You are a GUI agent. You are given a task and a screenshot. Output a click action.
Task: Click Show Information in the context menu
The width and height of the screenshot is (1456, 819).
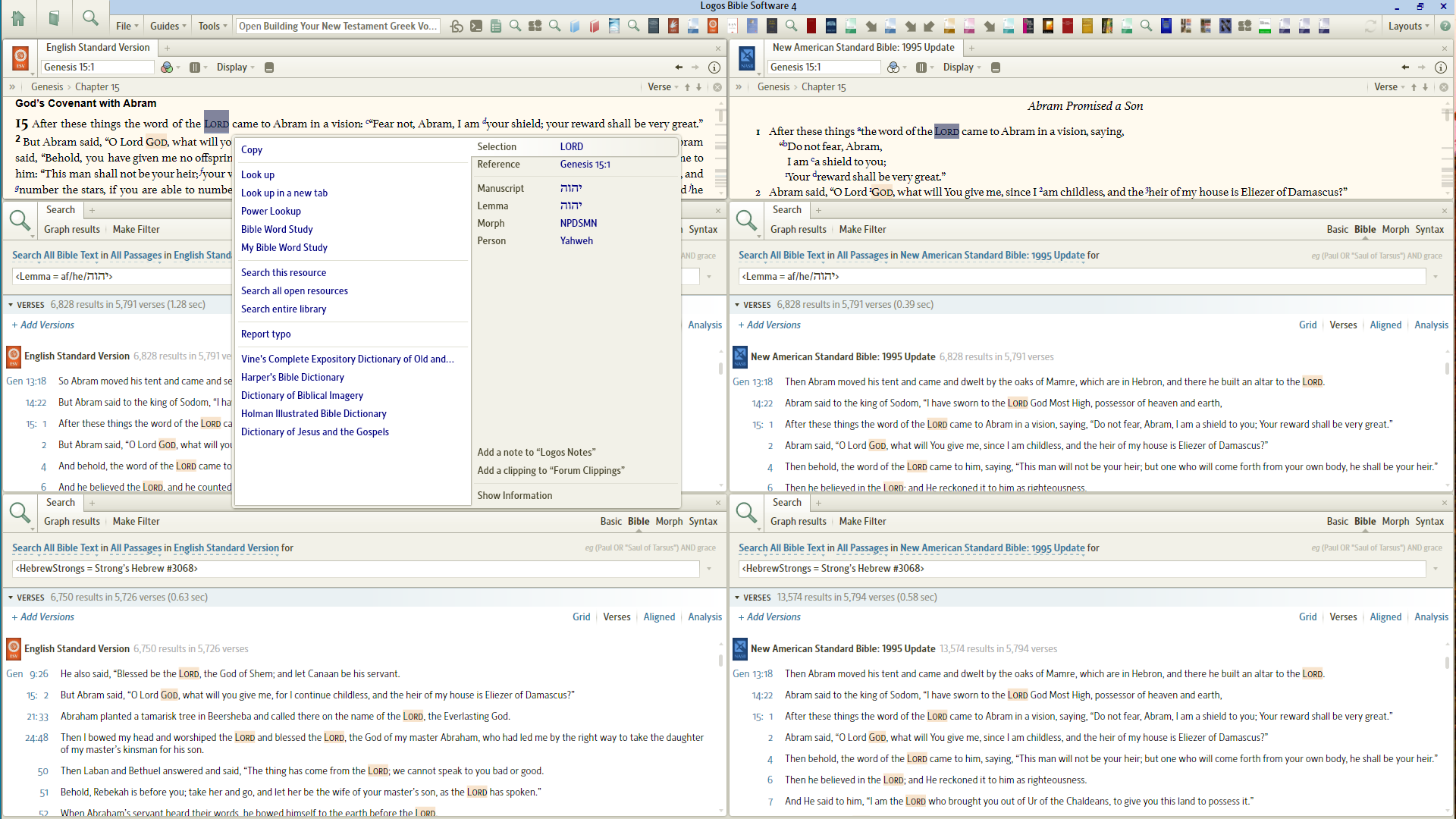[515, 496]
